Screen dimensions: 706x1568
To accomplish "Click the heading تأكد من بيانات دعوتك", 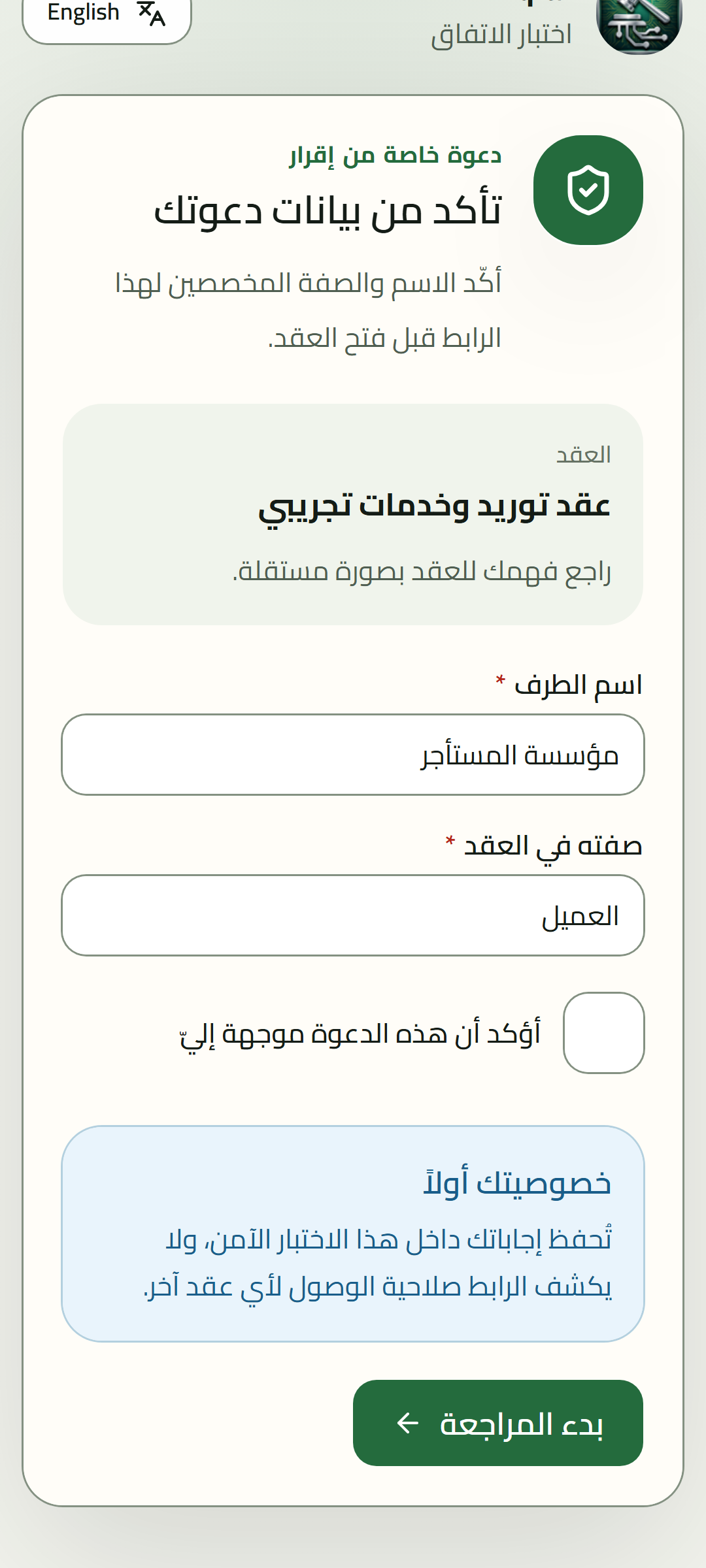I will (x=328, y=211).
